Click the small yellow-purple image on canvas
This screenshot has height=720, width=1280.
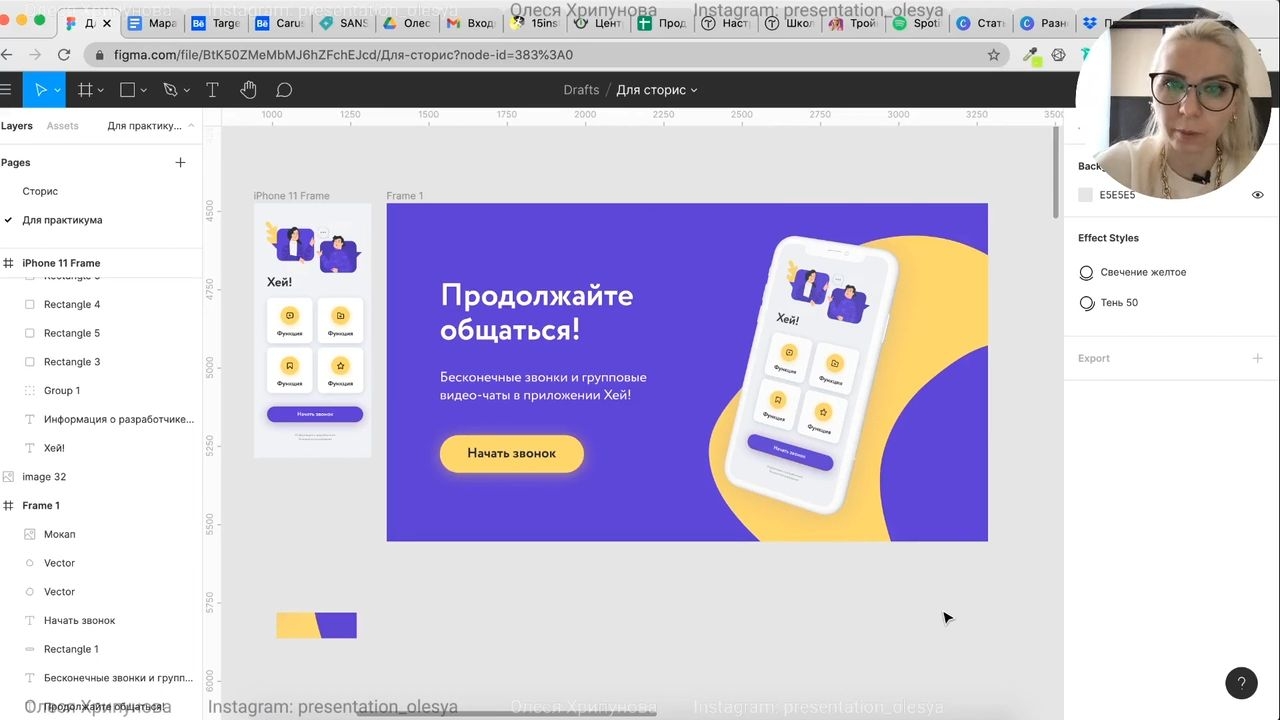[316, 625]
